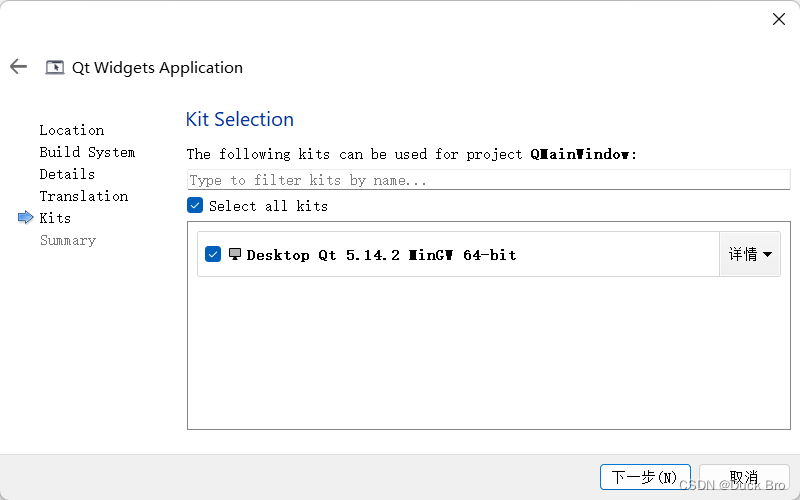The height and width of the screenshot is (500, 800).
Task: Click the desktop monitor icon of the kit
Action: point(235,254)
